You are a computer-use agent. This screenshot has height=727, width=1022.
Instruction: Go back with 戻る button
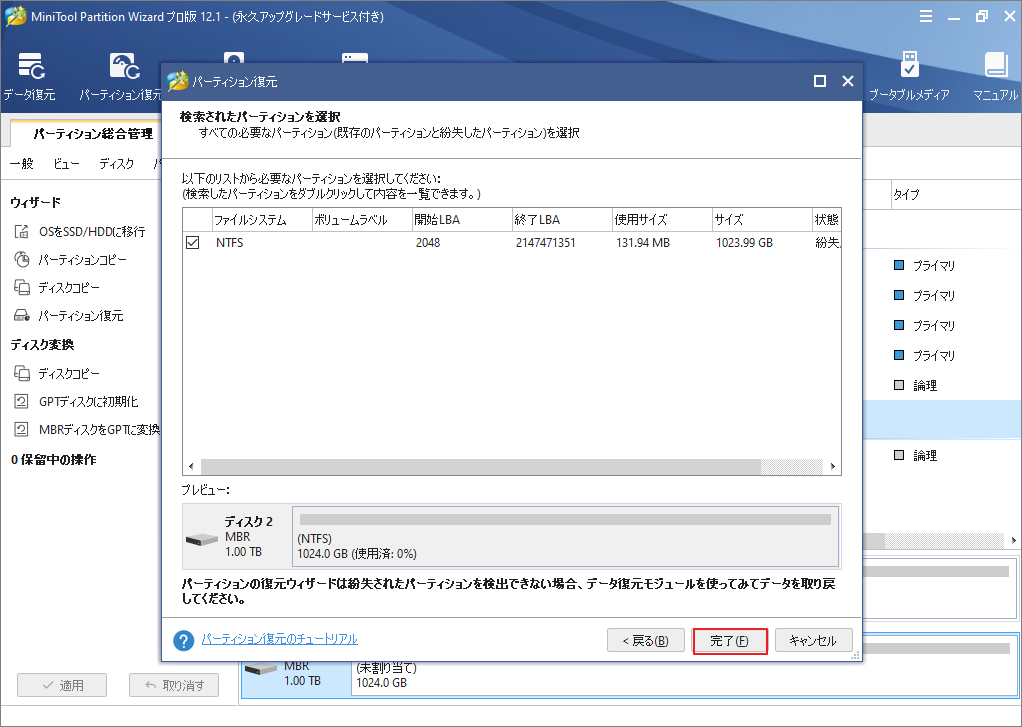(x=646, y=641)
